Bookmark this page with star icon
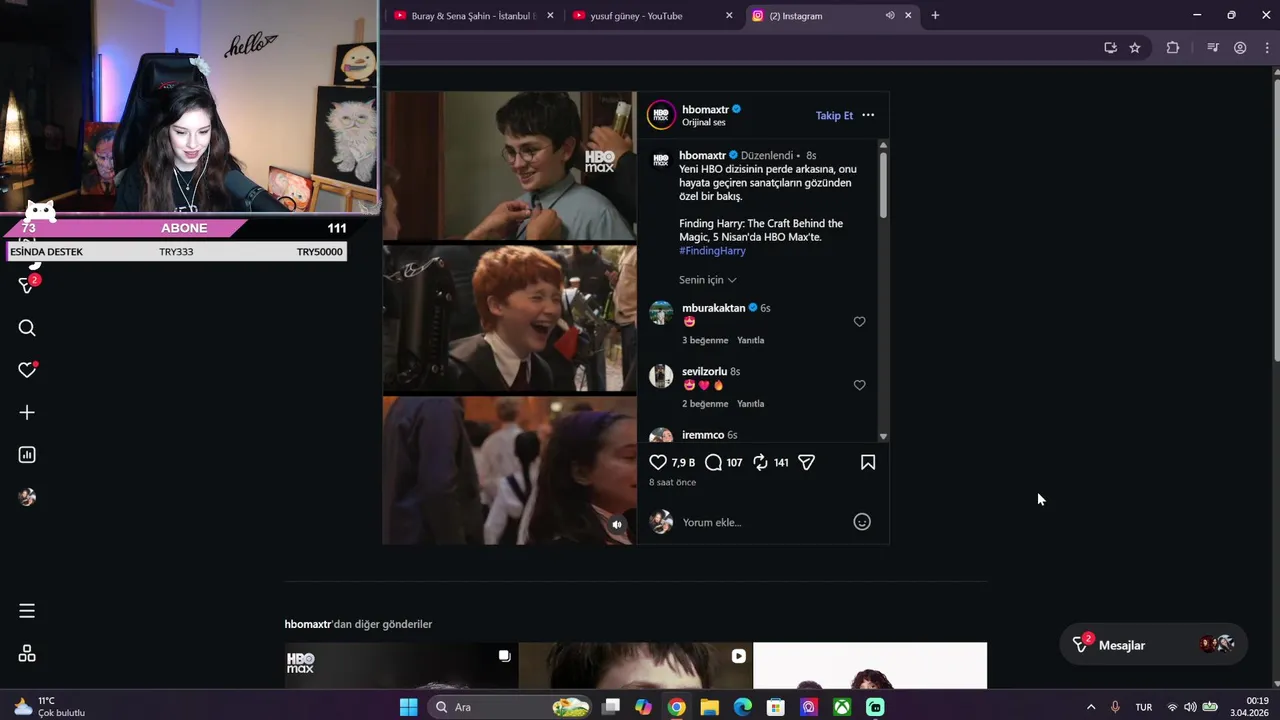Screen dimensions: 1280x720 (1135, 48)
